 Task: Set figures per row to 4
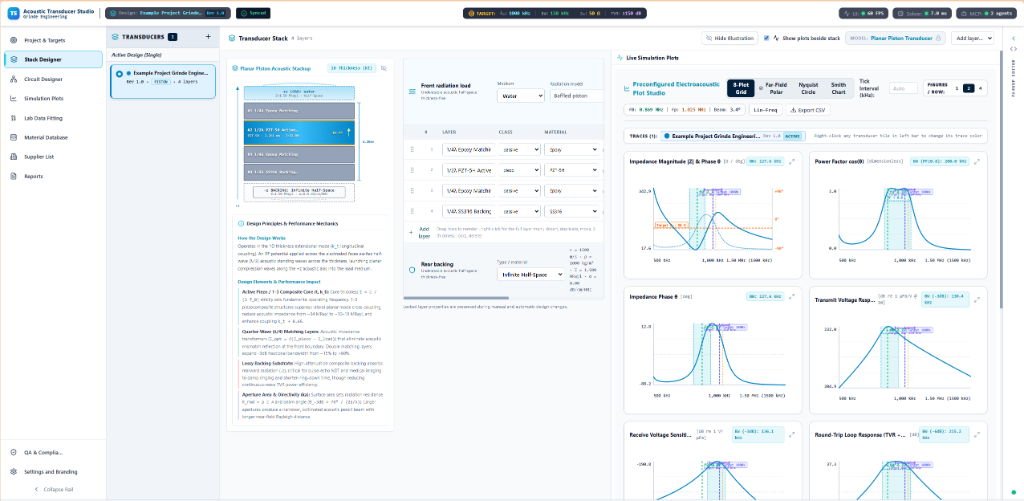coord(980,88)
